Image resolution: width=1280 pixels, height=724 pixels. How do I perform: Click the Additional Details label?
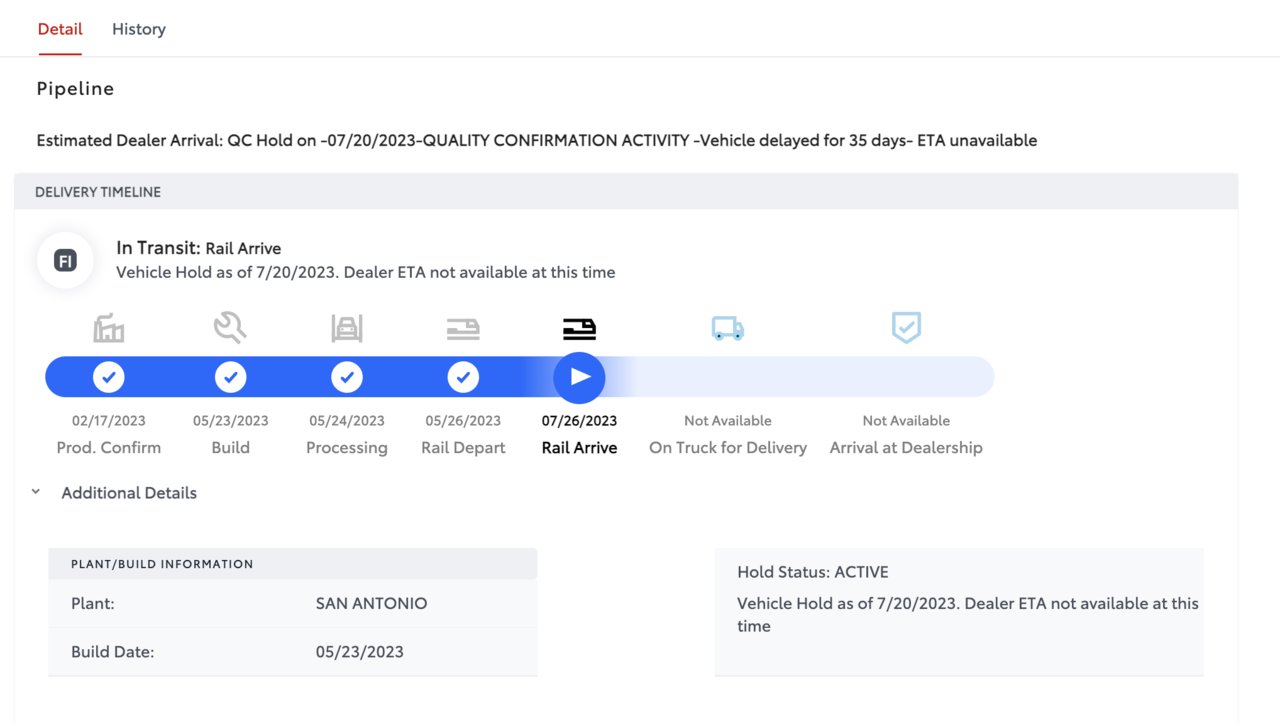pyautogui.click(x=129, y=493)
